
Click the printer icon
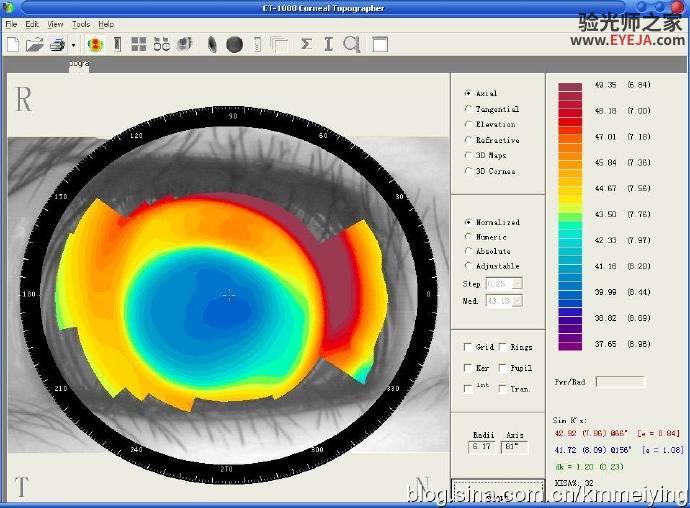point(58,44)
